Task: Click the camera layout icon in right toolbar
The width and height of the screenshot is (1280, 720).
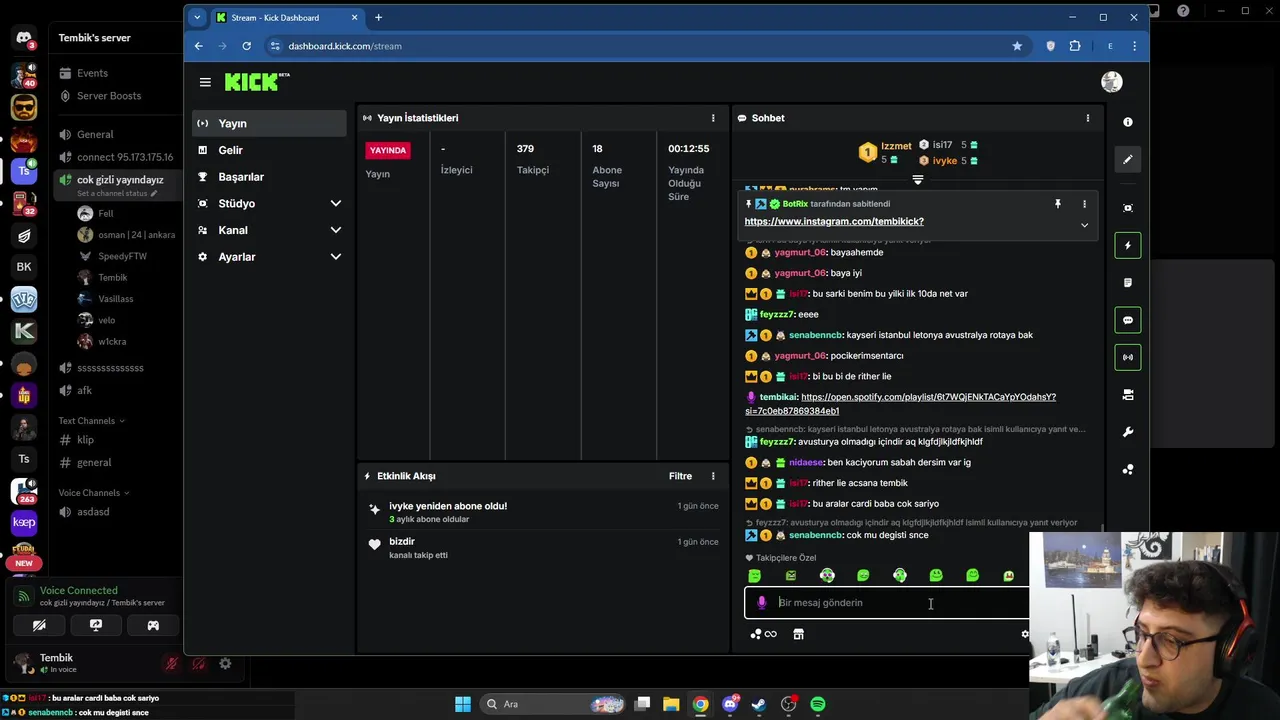Action: (x=1128, y=395)
